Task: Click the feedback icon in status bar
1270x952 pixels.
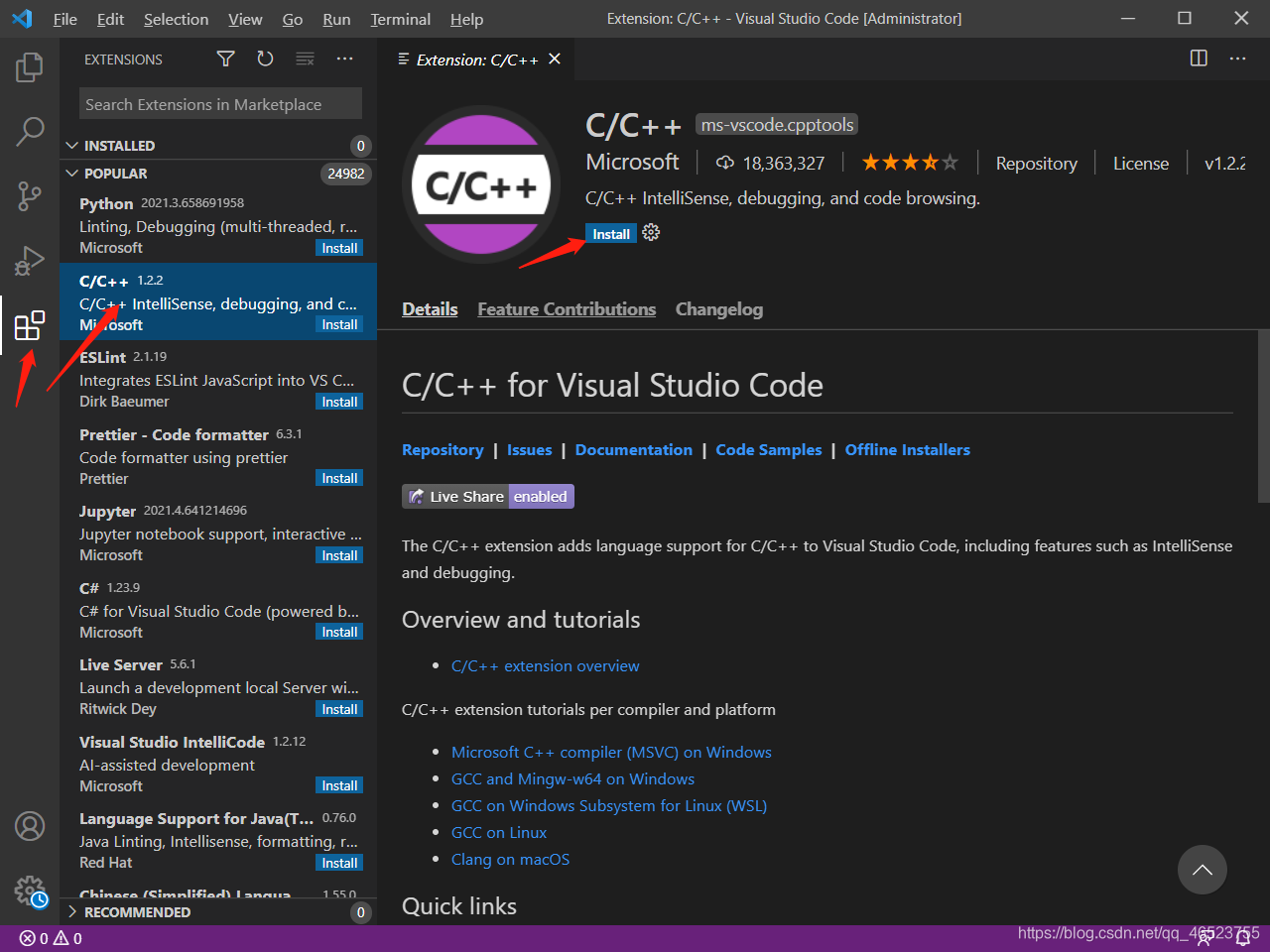Action: click(x=1205, y=938)
